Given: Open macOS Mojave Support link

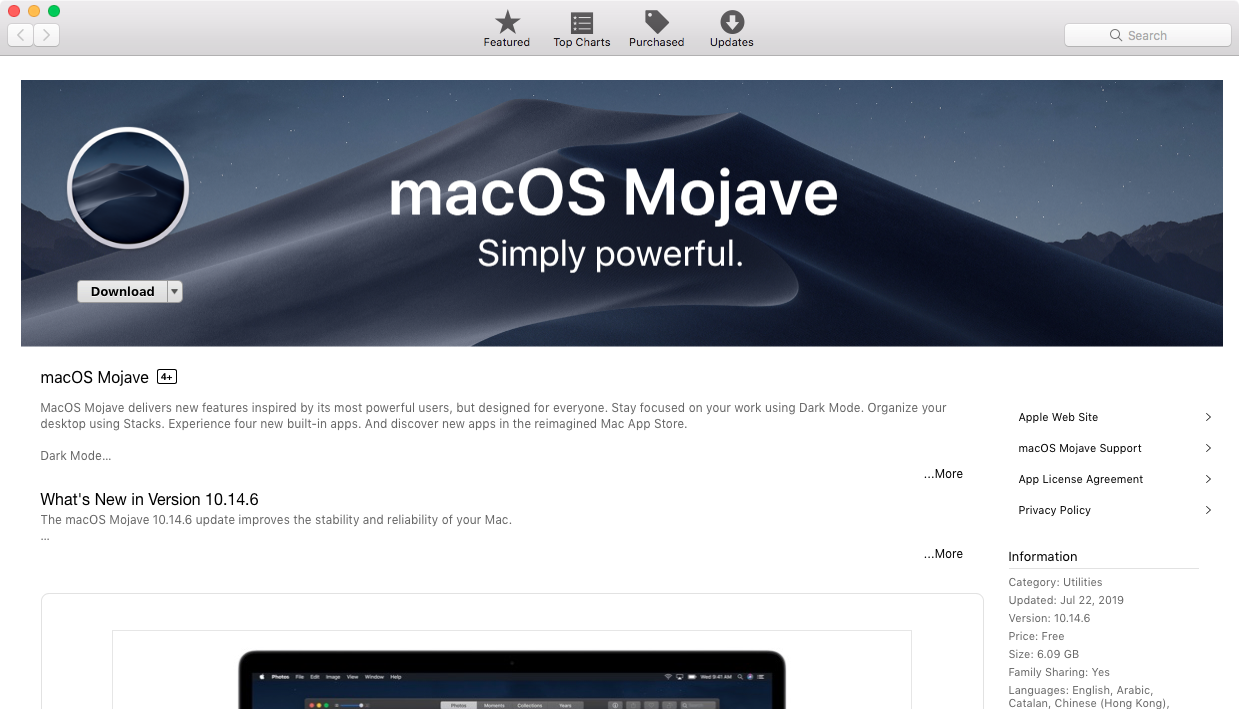Looking at the screenshot, I should [1080, 448].
